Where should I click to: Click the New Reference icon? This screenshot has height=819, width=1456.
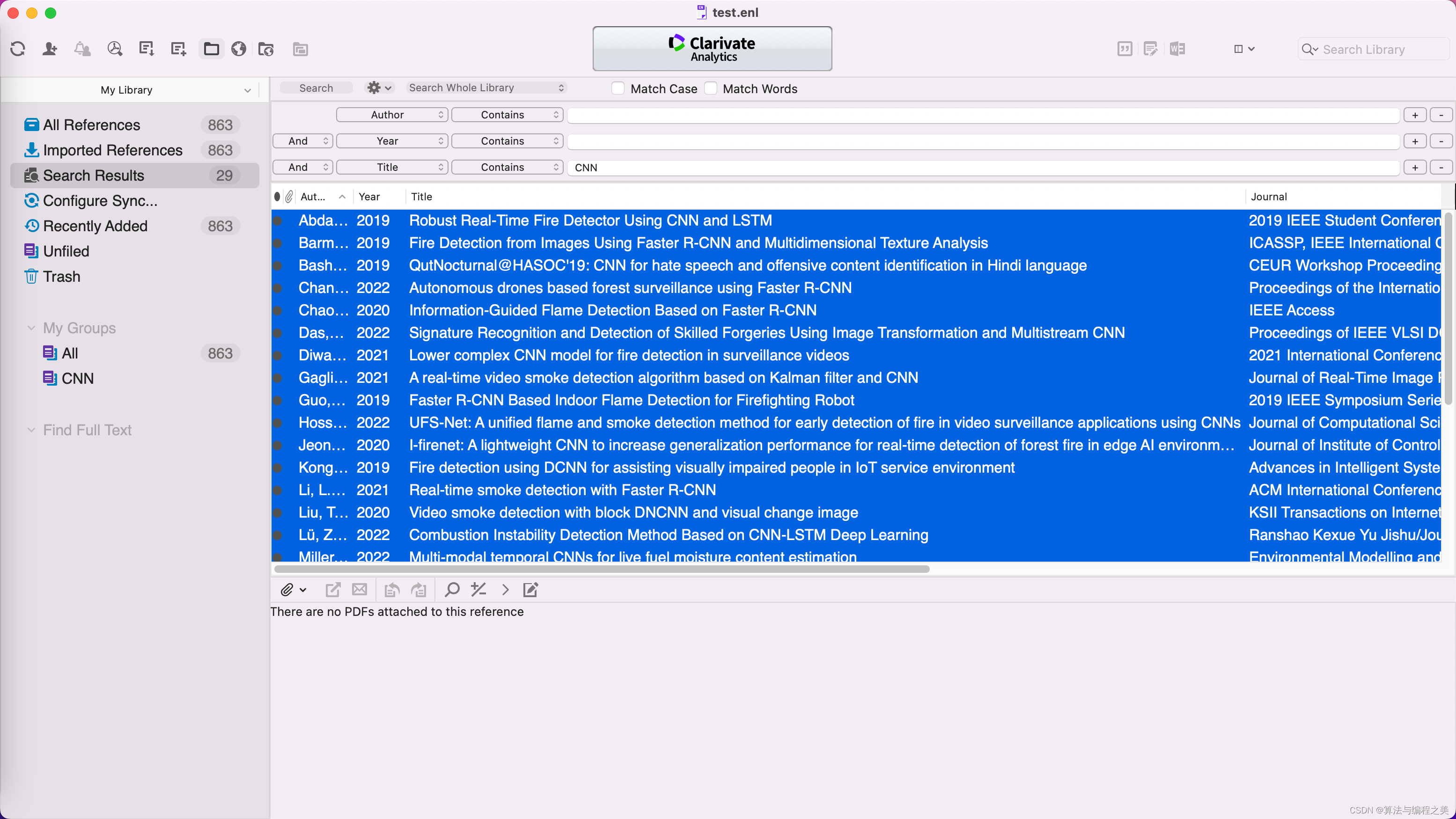click(x=179, y=49)
